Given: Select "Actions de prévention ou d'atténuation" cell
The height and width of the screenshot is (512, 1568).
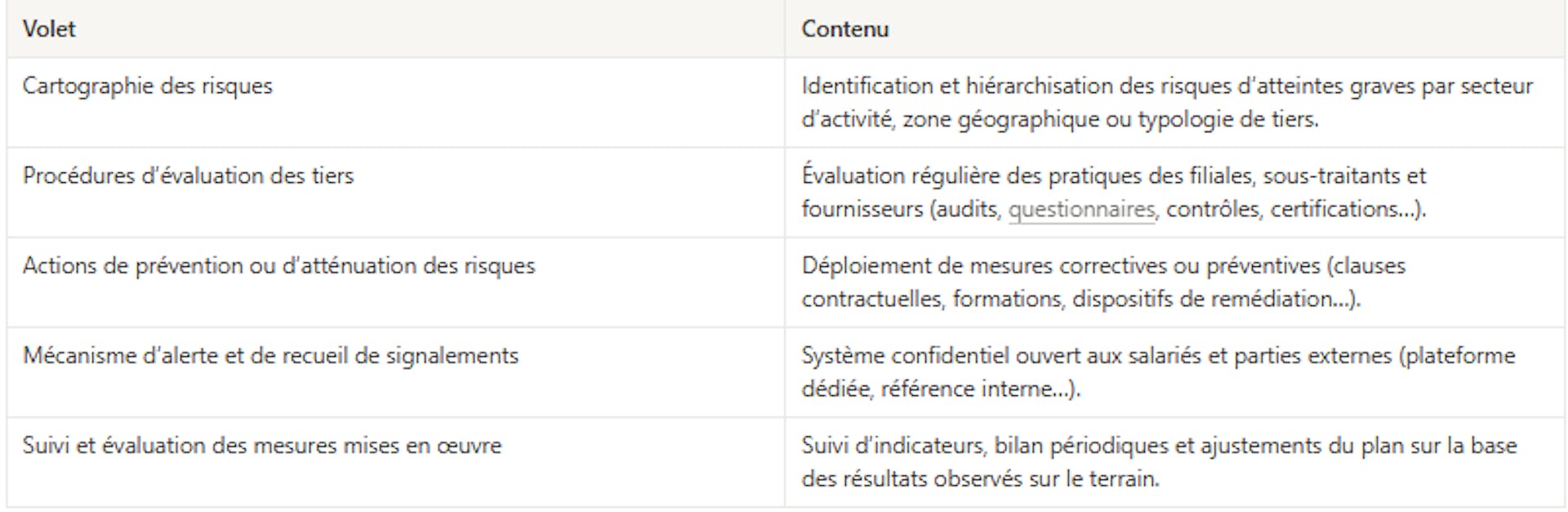Looking at the screenshot, I should coord(278,266).
